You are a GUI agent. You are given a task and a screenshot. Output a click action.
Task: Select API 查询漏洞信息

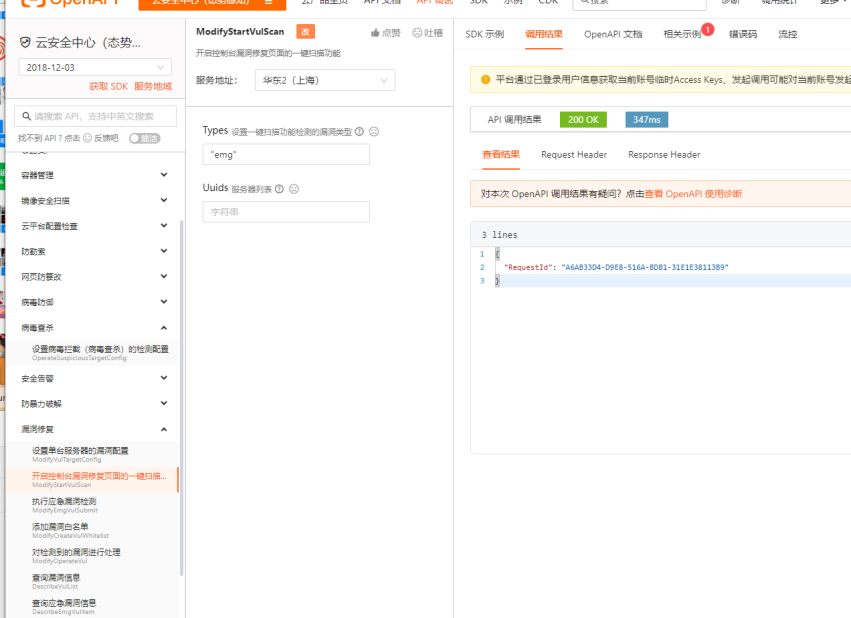click(x=92, y=582)
